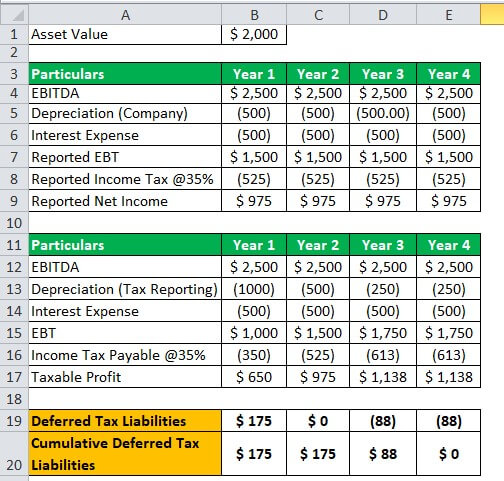This screenshot has width=504, height=481.
Task: Select Year 4 Reported Net Income cell in row 9
Action: 448,201
